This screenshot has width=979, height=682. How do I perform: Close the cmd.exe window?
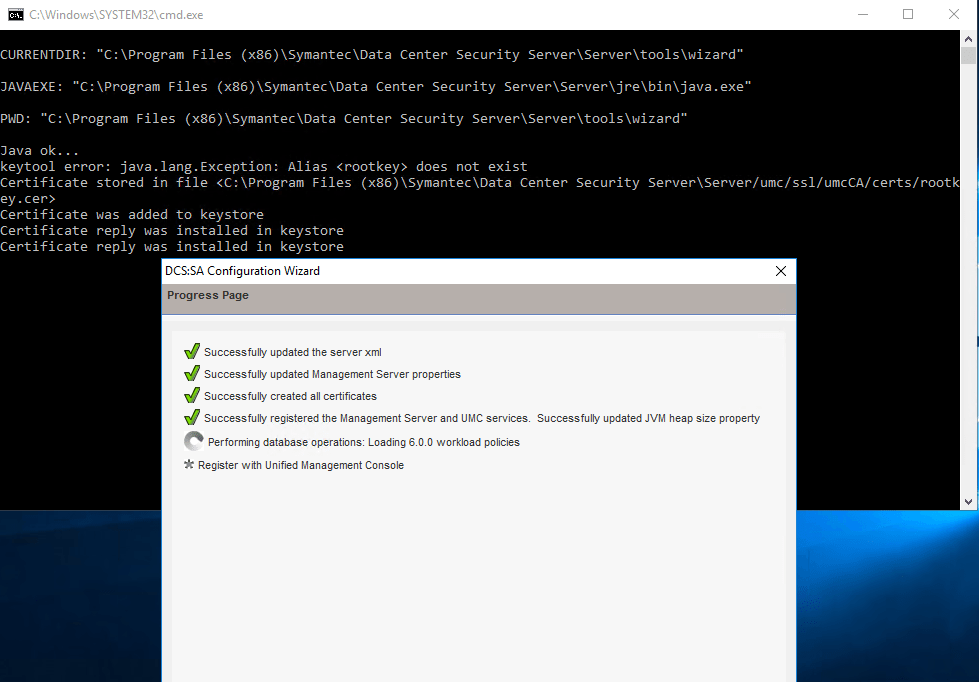click(954, 14)
